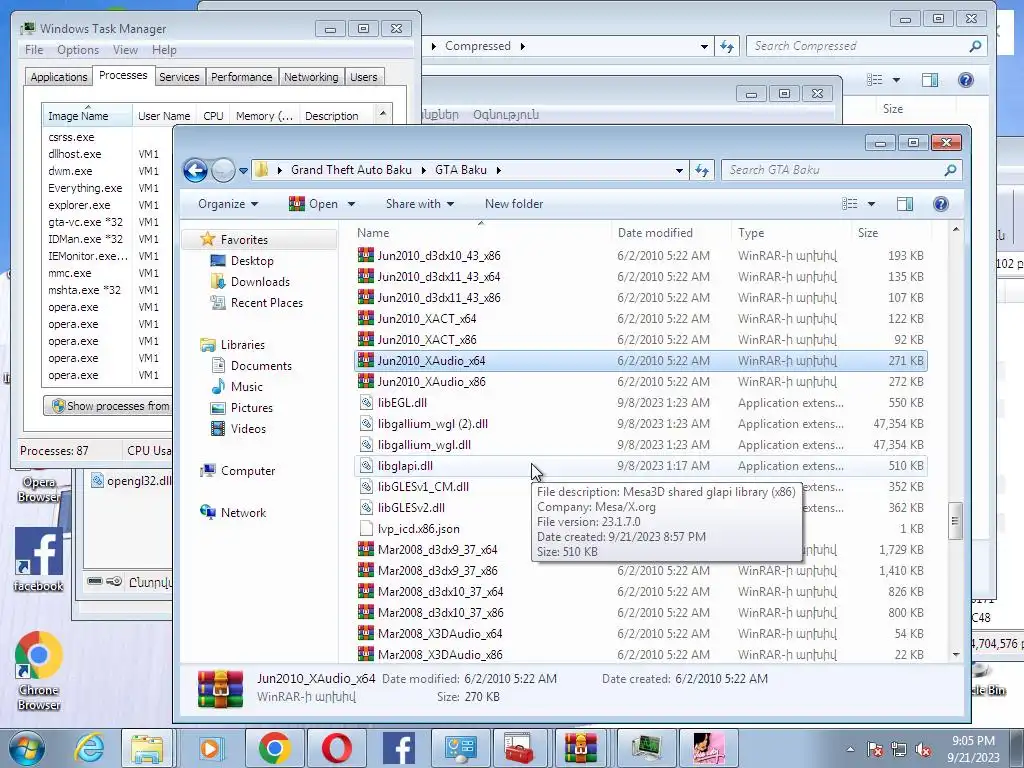1024x768 pixels.
Task: Expand the address dropdown in Compressed window
Action: point(704,46)
